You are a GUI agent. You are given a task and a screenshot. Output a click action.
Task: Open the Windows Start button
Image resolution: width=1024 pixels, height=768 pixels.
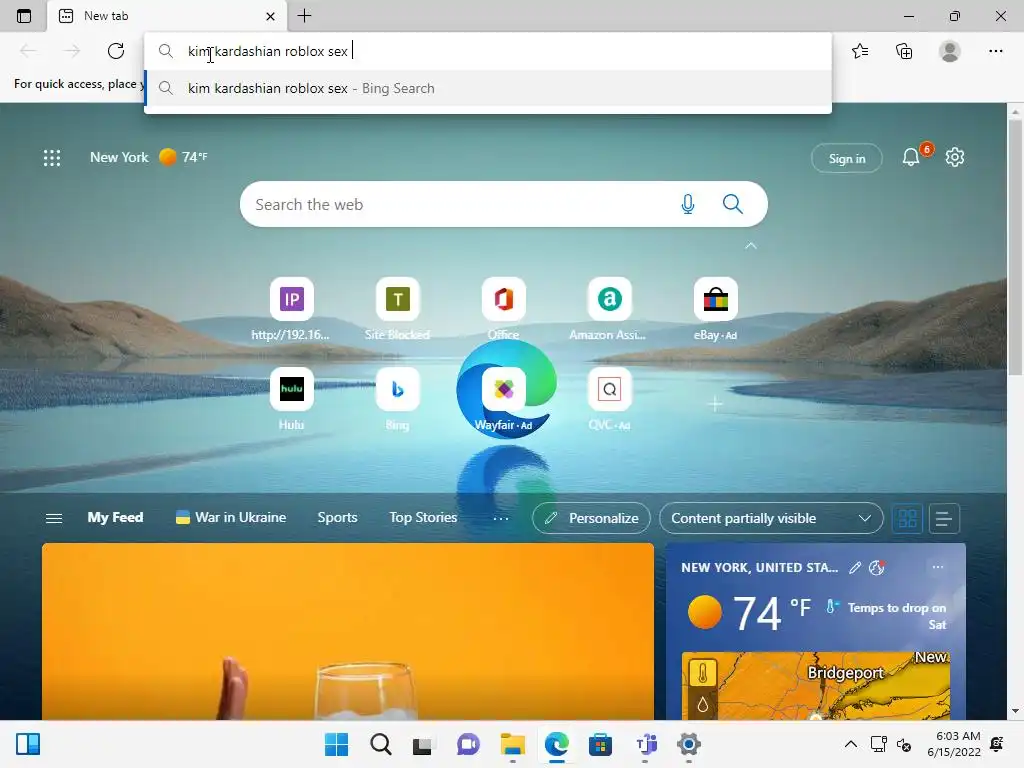point(336,744)
